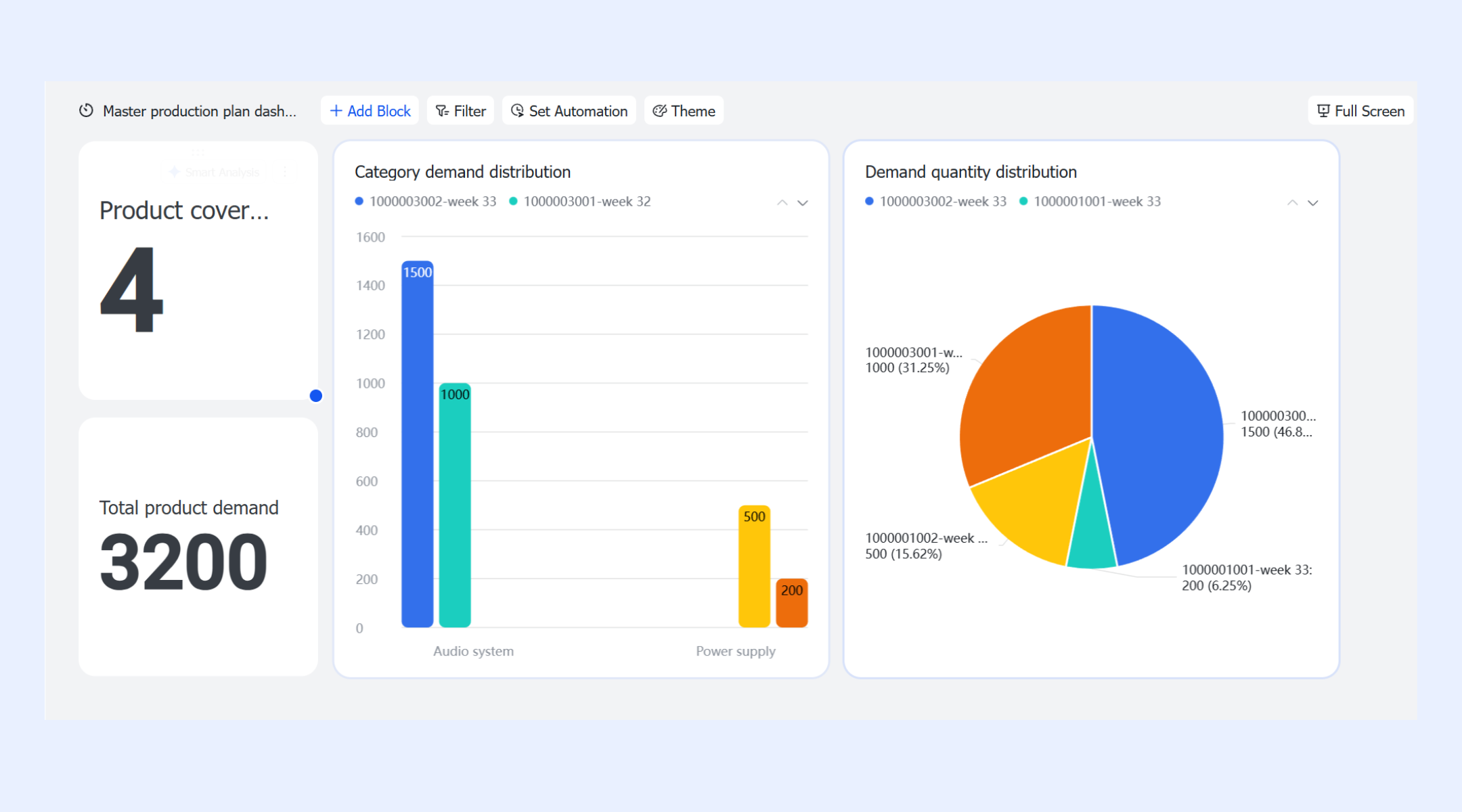Click the Filter funnel icon
This screenshot has height=812, width=1462.
[x=442, y=111]
